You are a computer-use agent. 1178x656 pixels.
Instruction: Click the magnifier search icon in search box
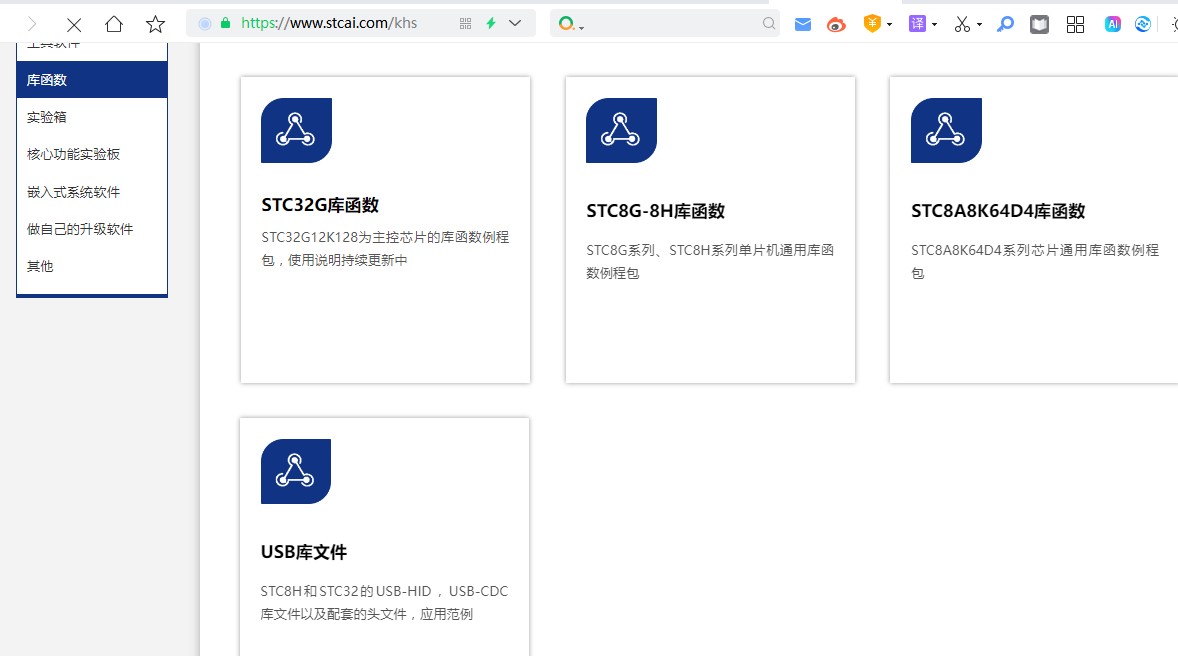[x=769, y=23]
